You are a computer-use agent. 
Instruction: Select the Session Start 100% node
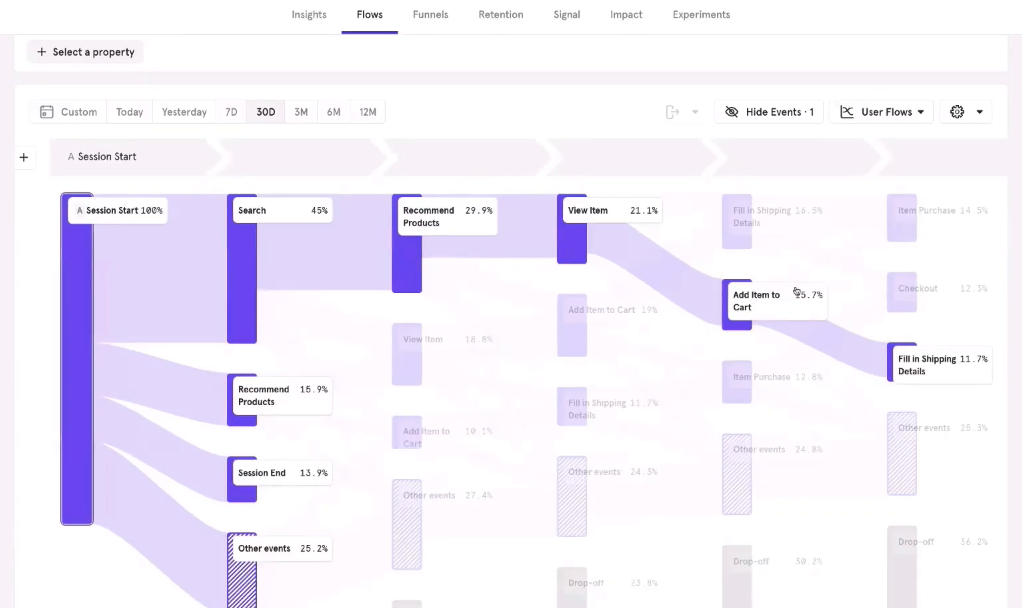[x=118, y=210]
